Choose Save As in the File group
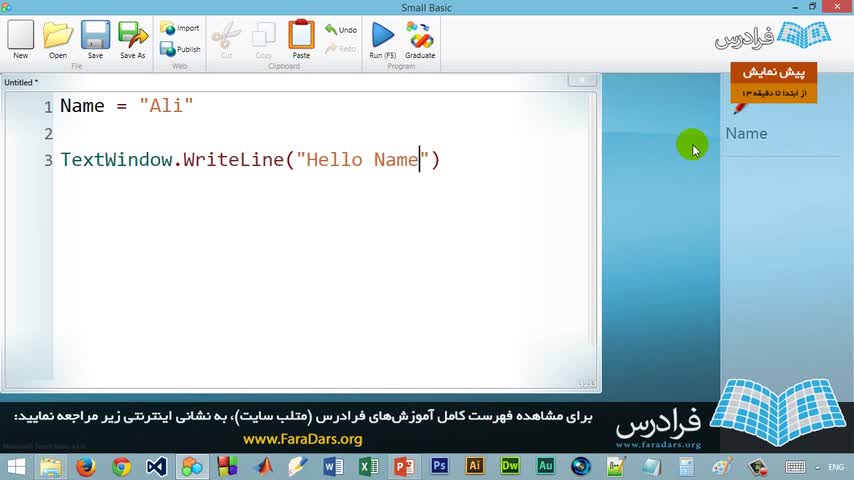 click(133, 39)
